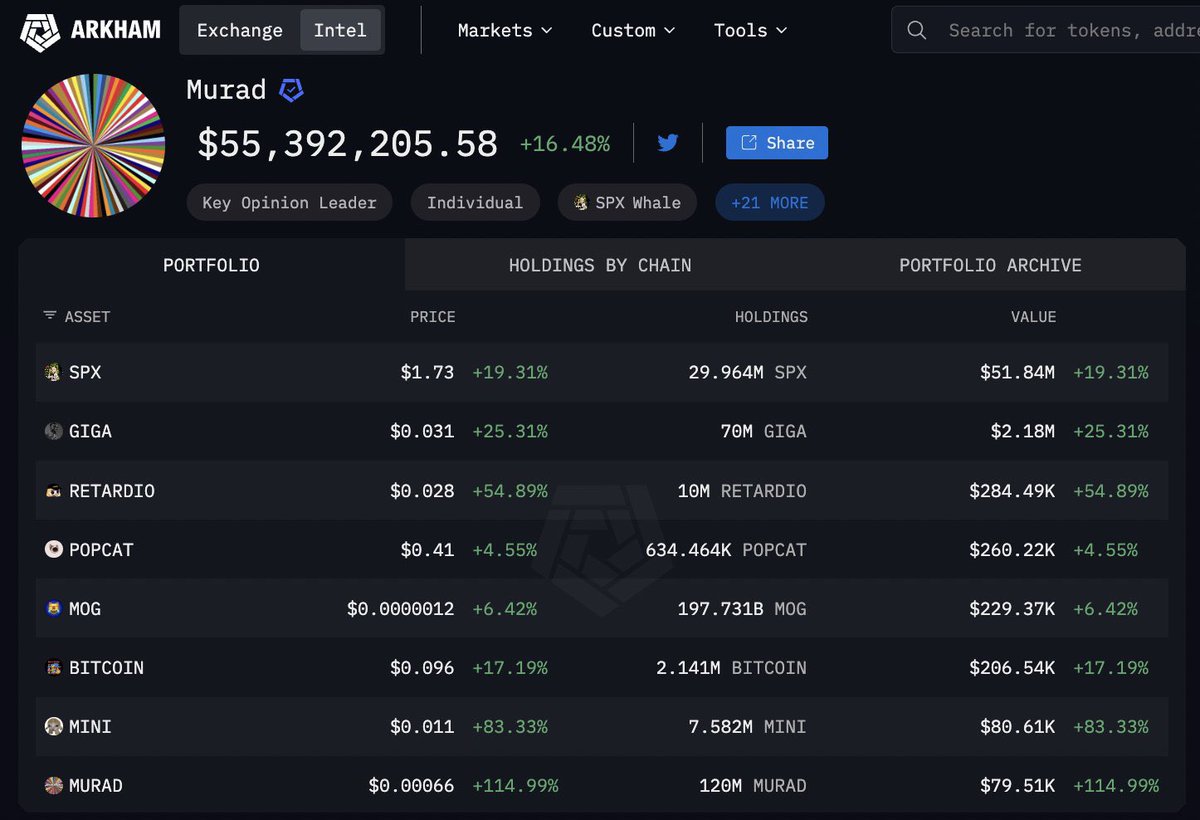The image size is (1200, 820).
Task: Click the POPCAT token icon
Action: click(x=54, y=550)
